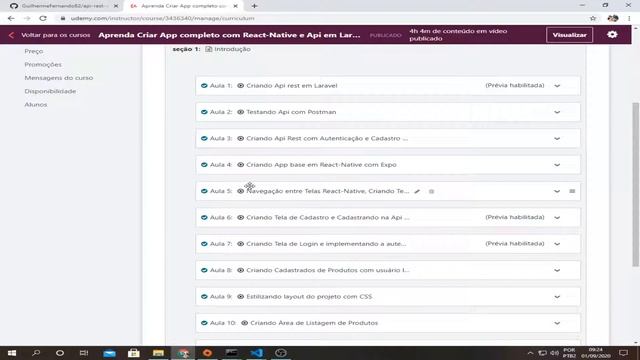
Task: Click the back arrow beside Voltar para os cursos
Action: [x=11, y=36]
